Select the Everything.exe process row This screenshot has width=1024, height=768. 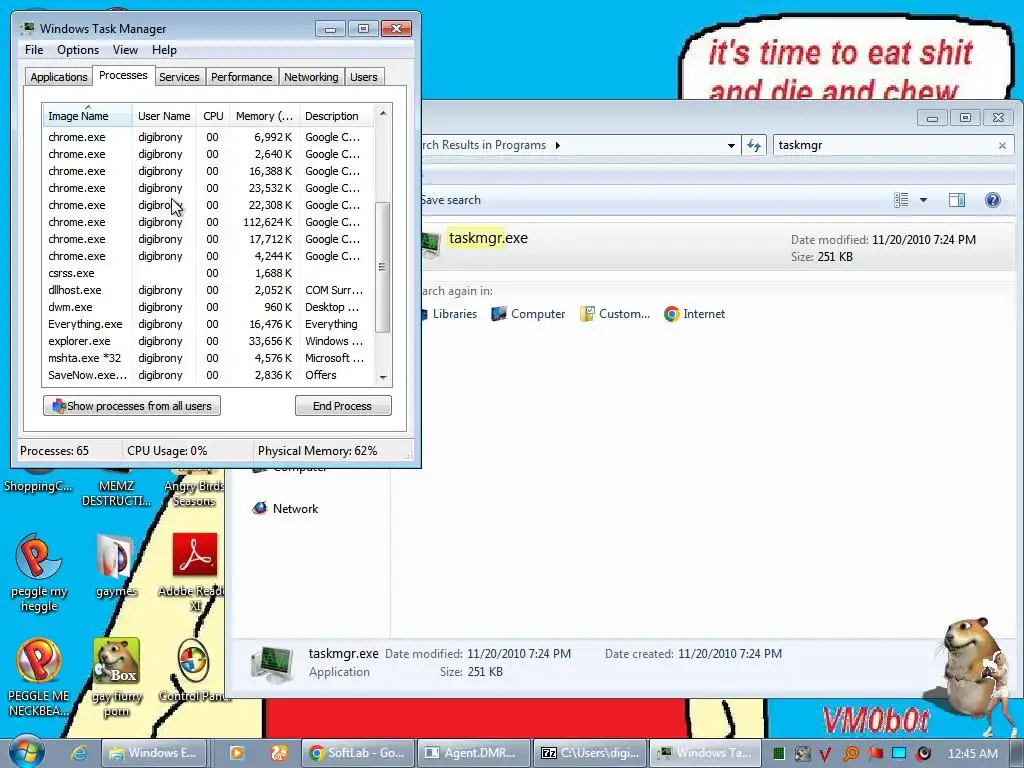(x=208, y=324)
